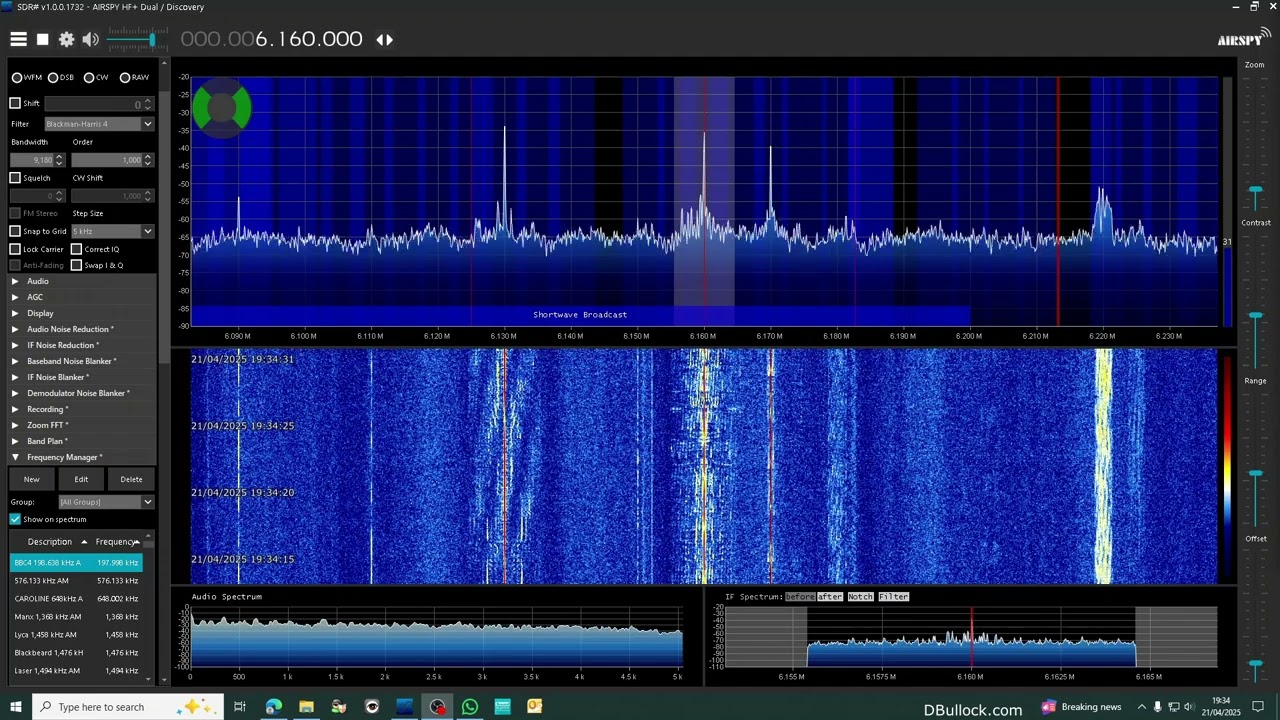Click the tuning style arrows icon beside frequency
Viewport: 1280px width, 720px height.
pos(384,40)
